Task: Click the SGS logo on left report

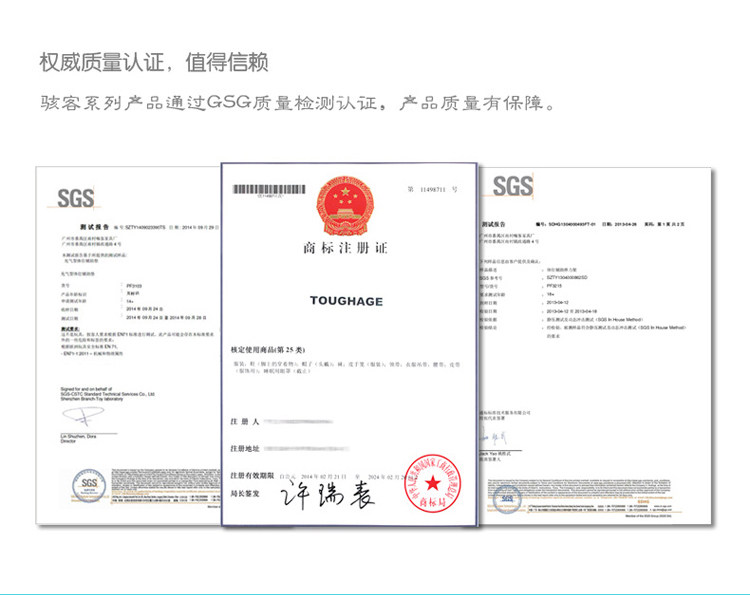Action: [76, 198]
